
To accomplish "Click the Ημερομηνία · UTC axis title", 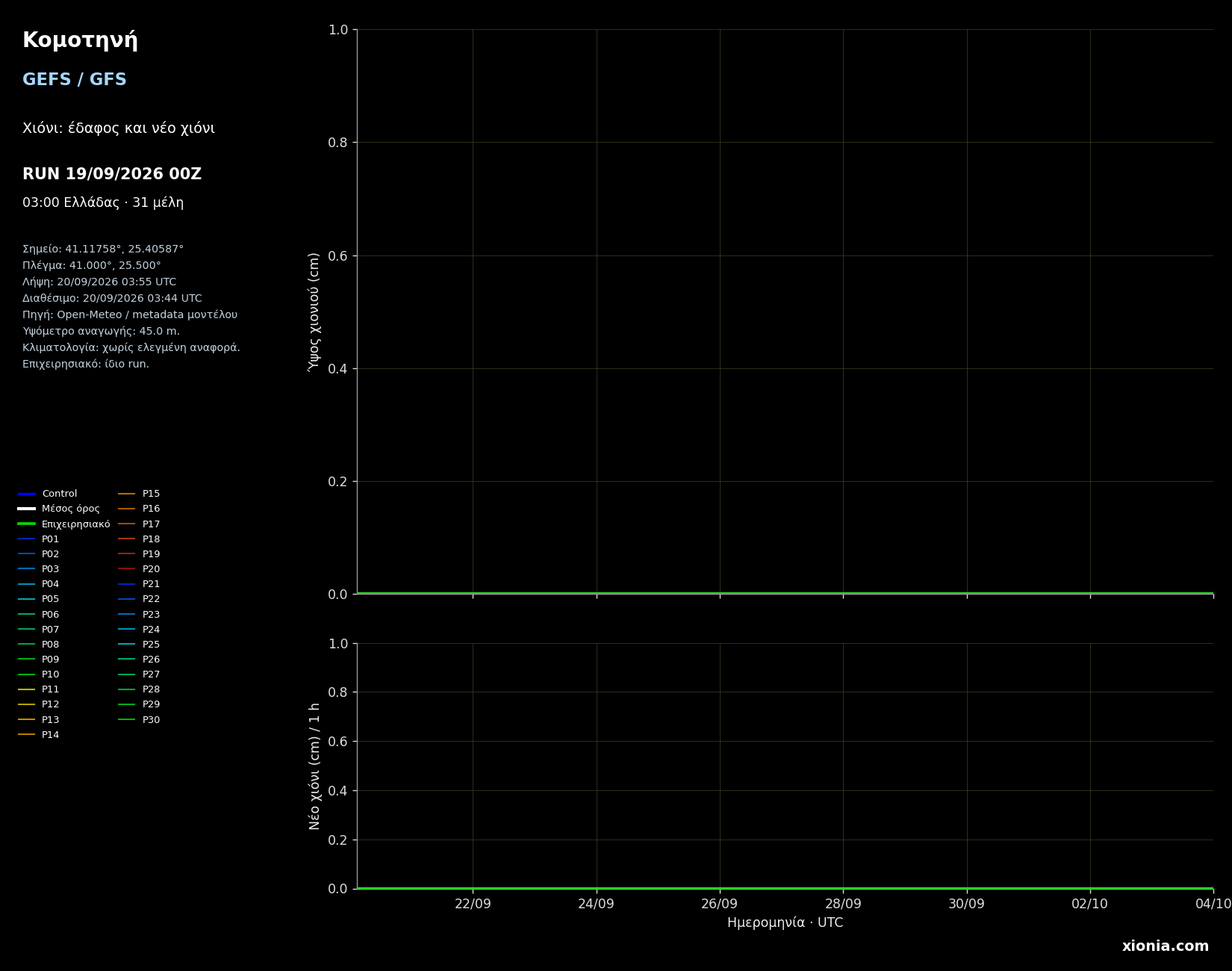I will pos(785,923).
